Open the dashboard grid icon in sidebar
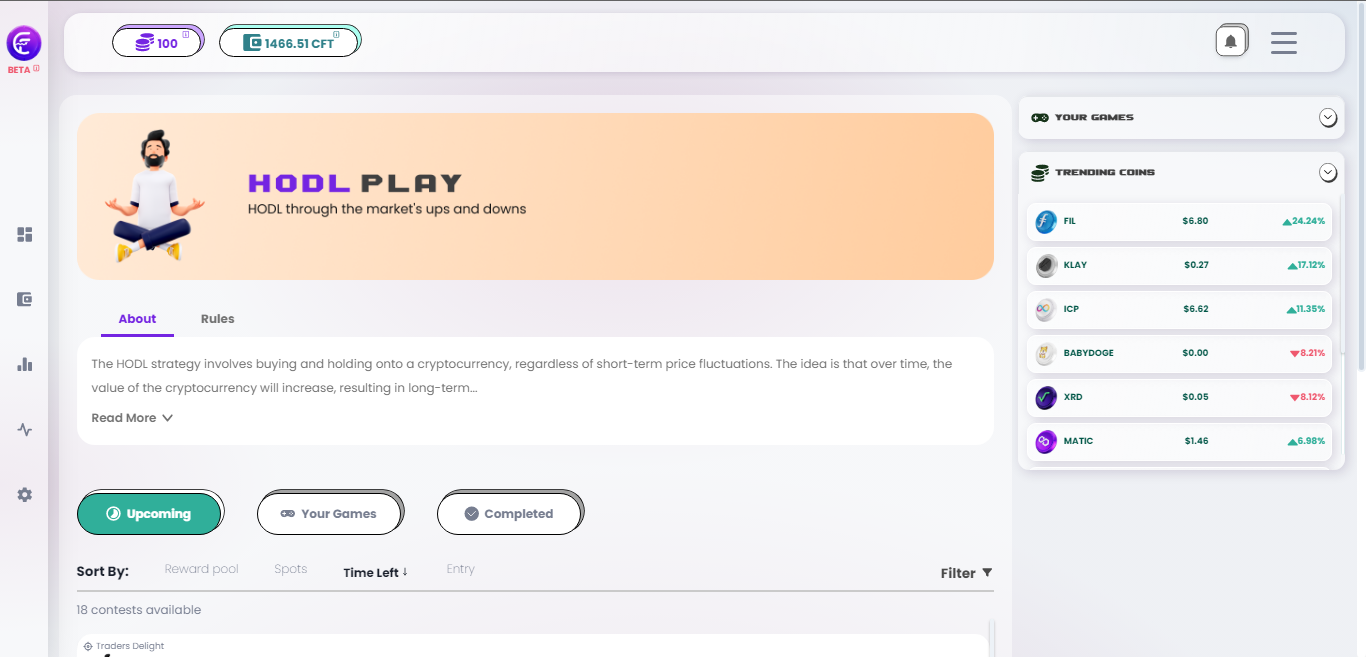1366x657 pixels. (x=24, y=234)
